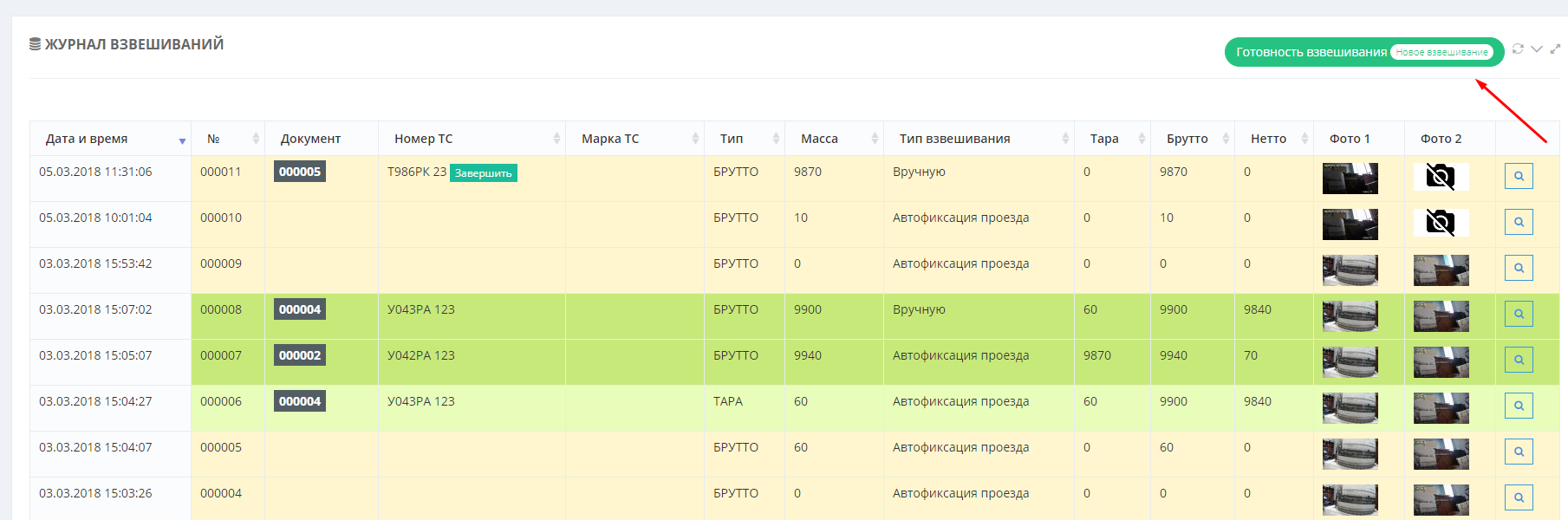Sort by Тип взвешивания column header
Viewport: 1568px width, 520px height.
(954, 139)
